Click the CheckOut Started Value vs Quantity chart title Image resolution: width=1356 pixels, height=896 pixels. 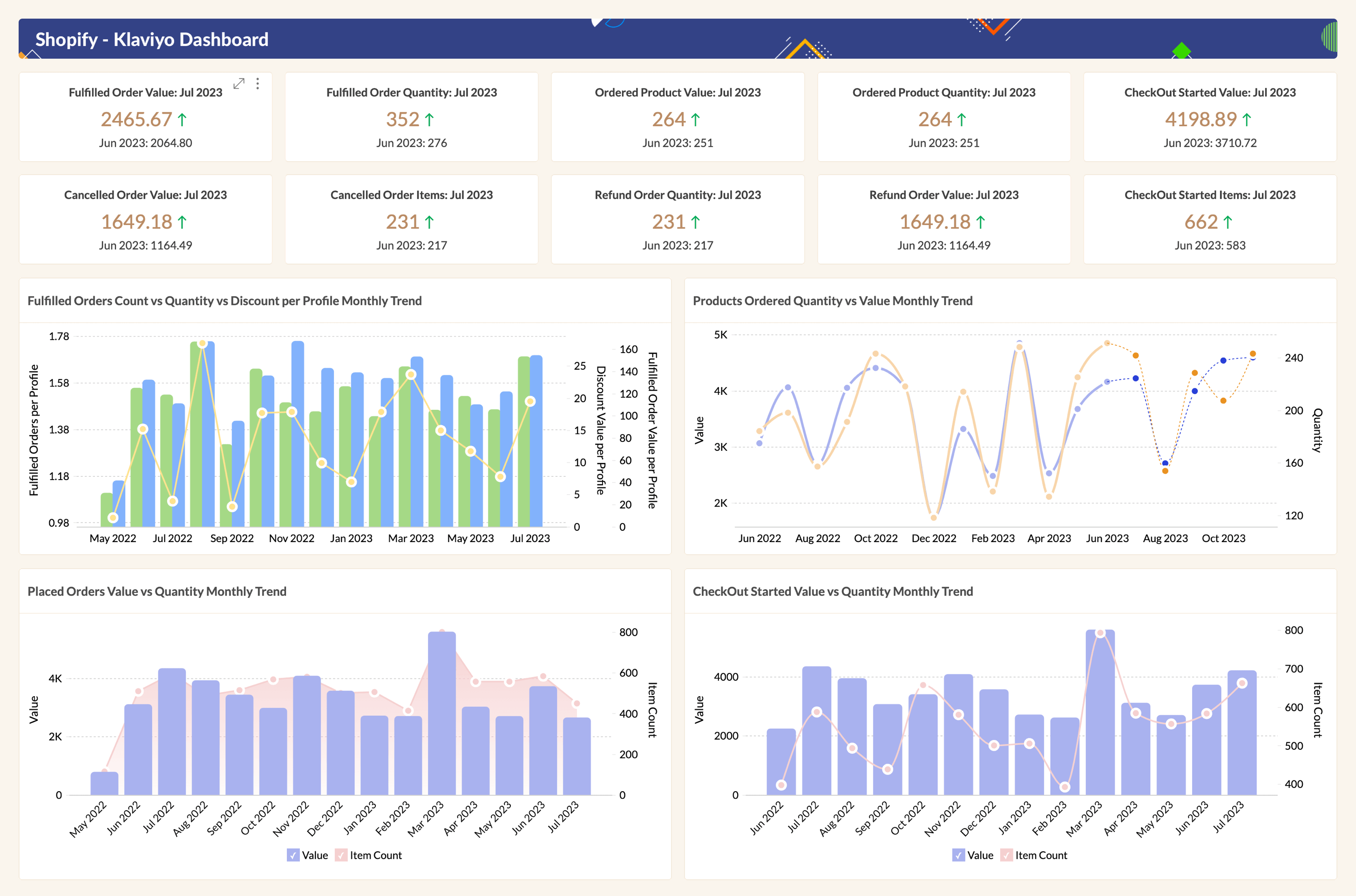pos(833,591)
